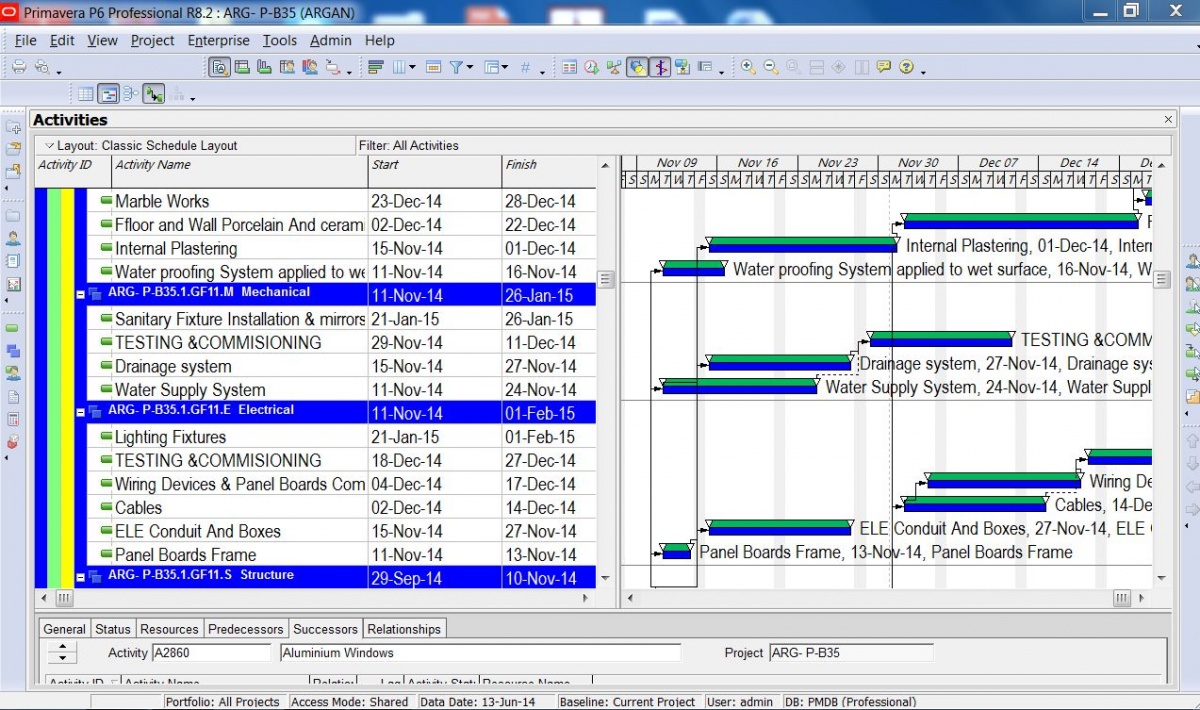Open Projects from the left sidebar folder icon
Screen dimensions: 1200x710
13,215
